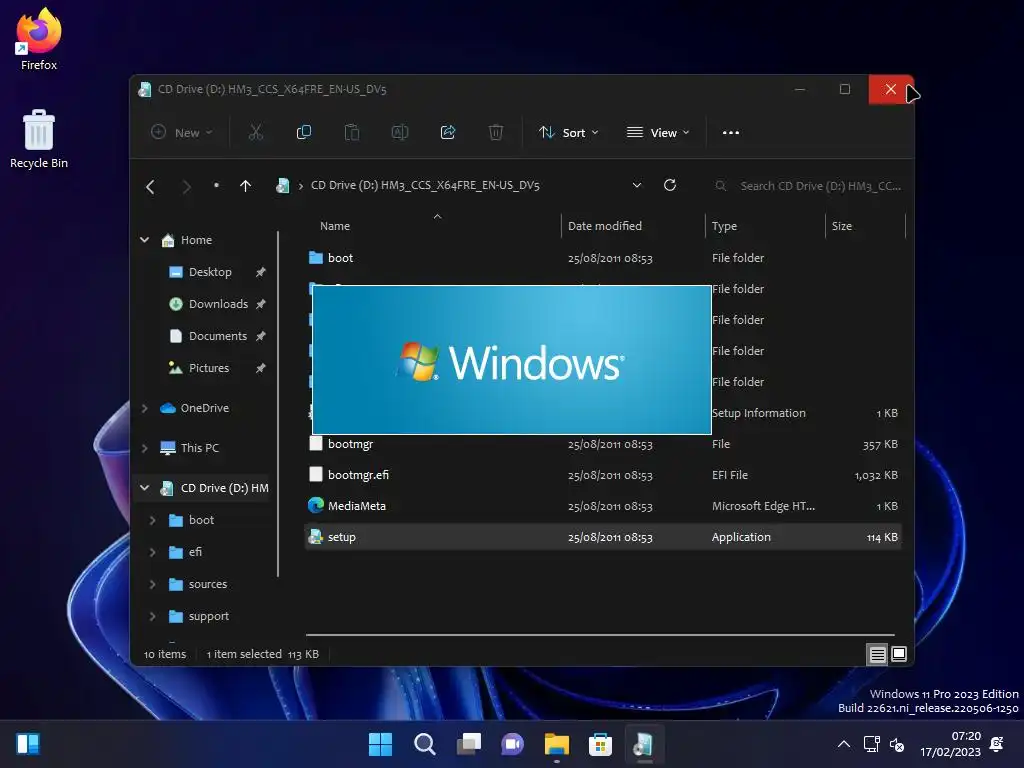The height and width of the screenshot is (768, 1024).
Task: Open Microsoft Store from taskbar
Action: pos(600,744)
